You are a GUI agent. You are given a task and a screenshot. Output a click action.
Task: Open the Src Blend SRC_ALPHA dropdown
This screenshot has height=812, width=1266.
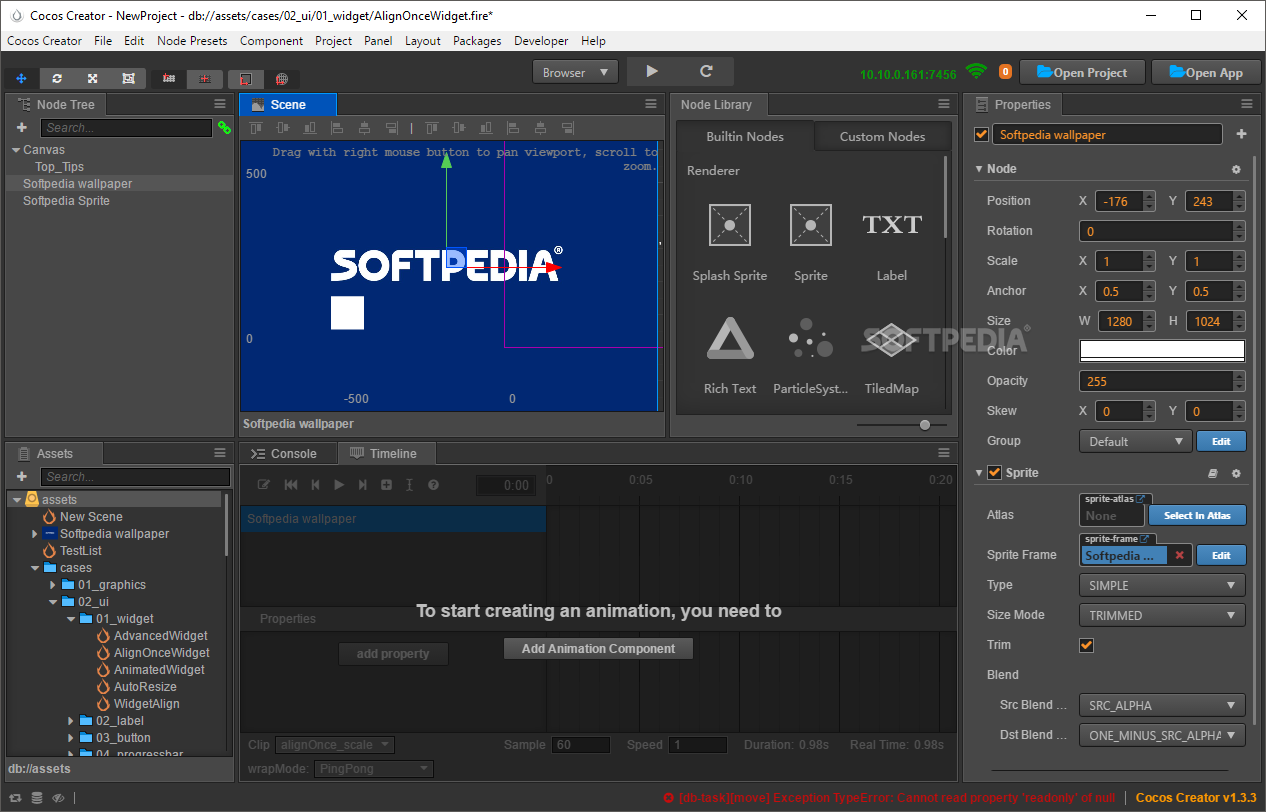1162,705
